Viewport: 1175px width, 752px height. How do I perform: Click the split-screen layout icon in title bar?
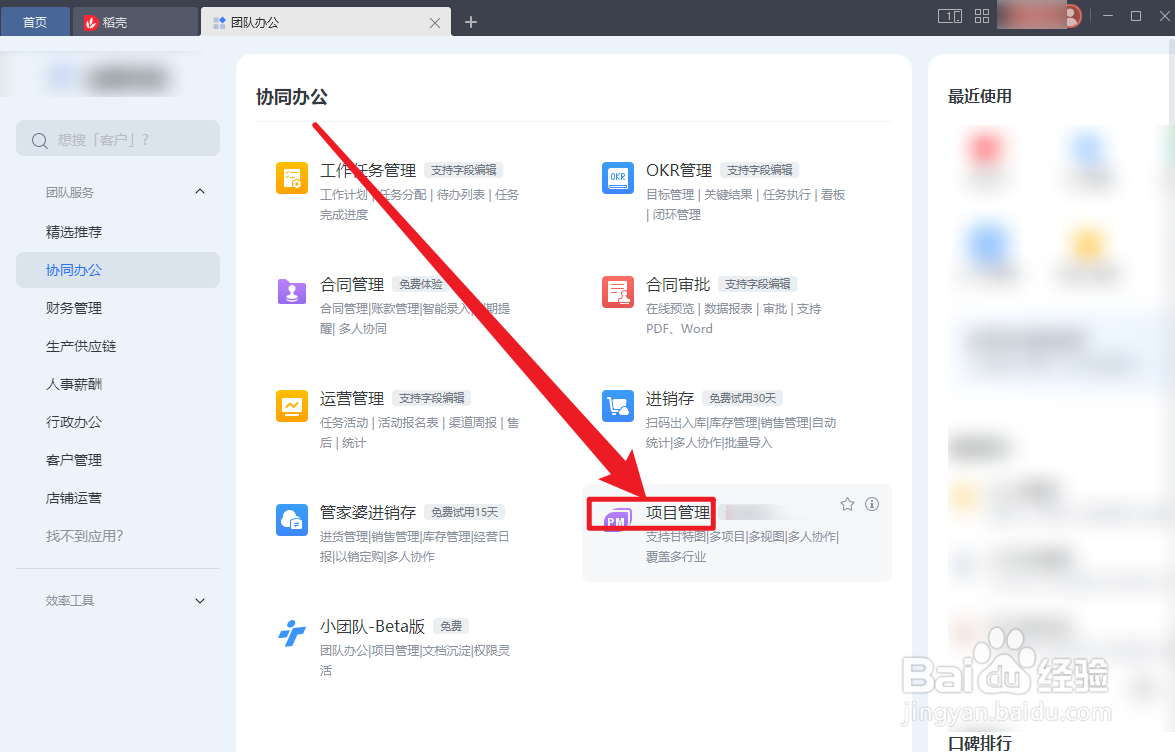coord(949,16)
